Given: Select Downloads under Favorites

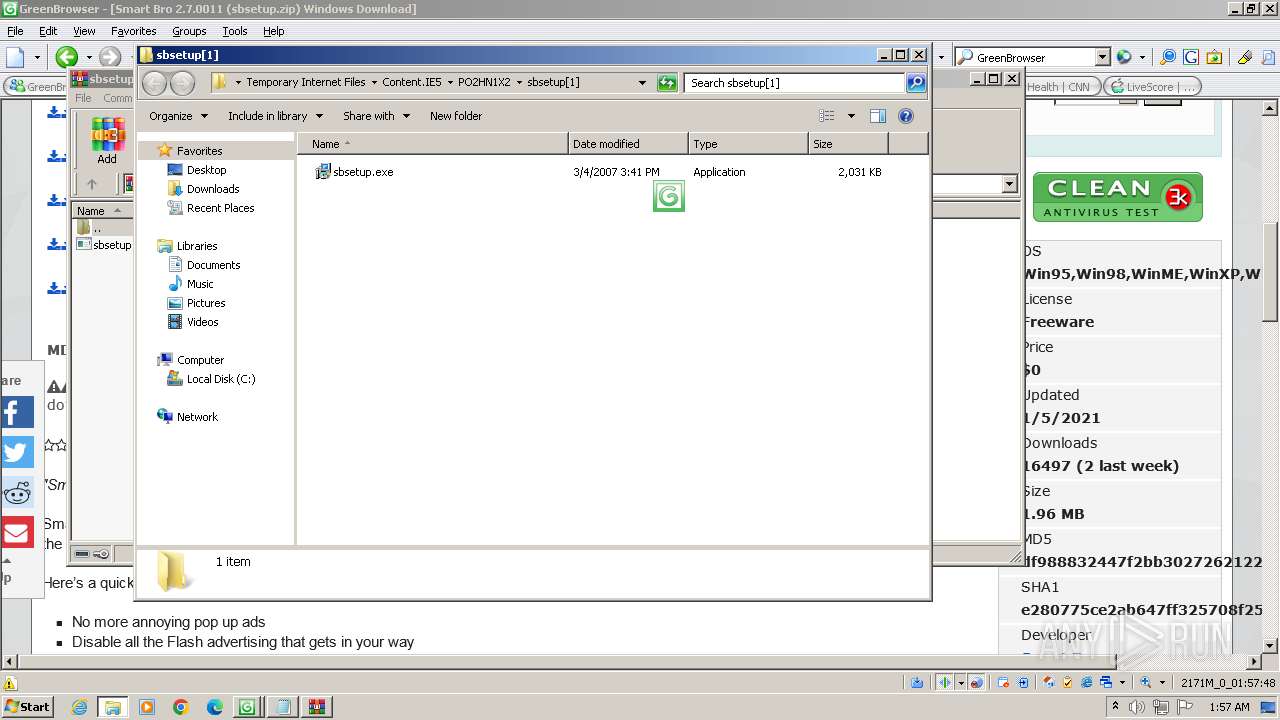Looking at the screenshot, I should [203, 189].
